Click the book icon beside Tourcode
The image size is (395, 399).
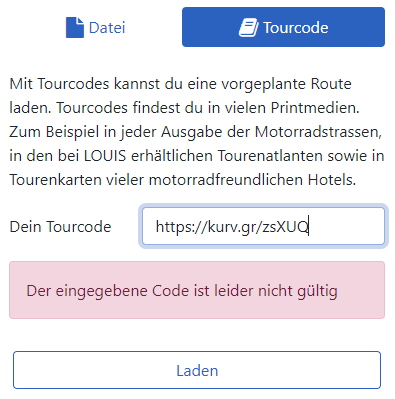coord(248,28)
